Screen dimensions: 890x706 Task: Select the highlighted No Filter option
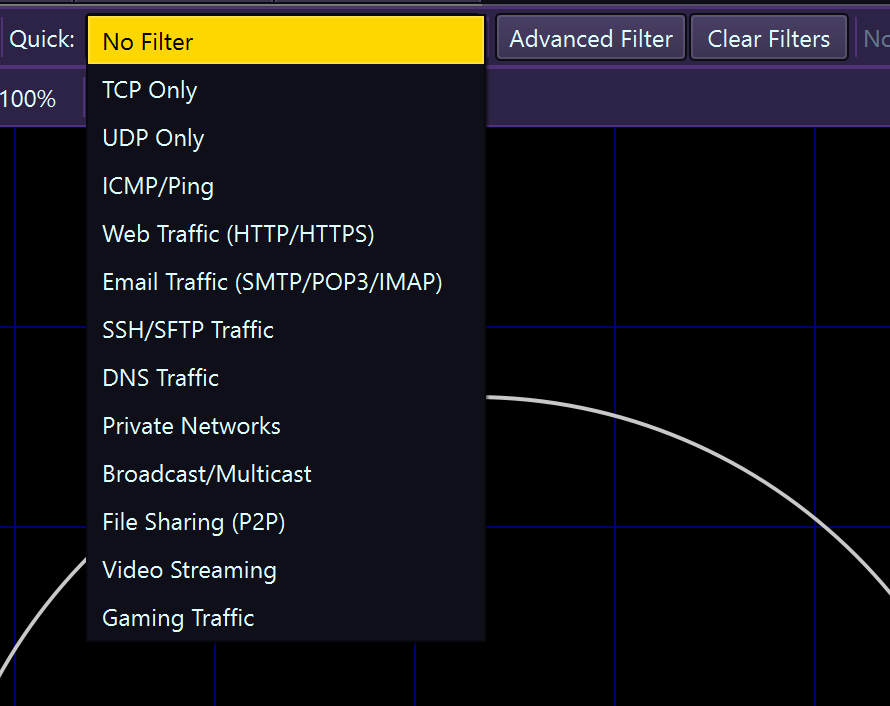click(285, 42)
